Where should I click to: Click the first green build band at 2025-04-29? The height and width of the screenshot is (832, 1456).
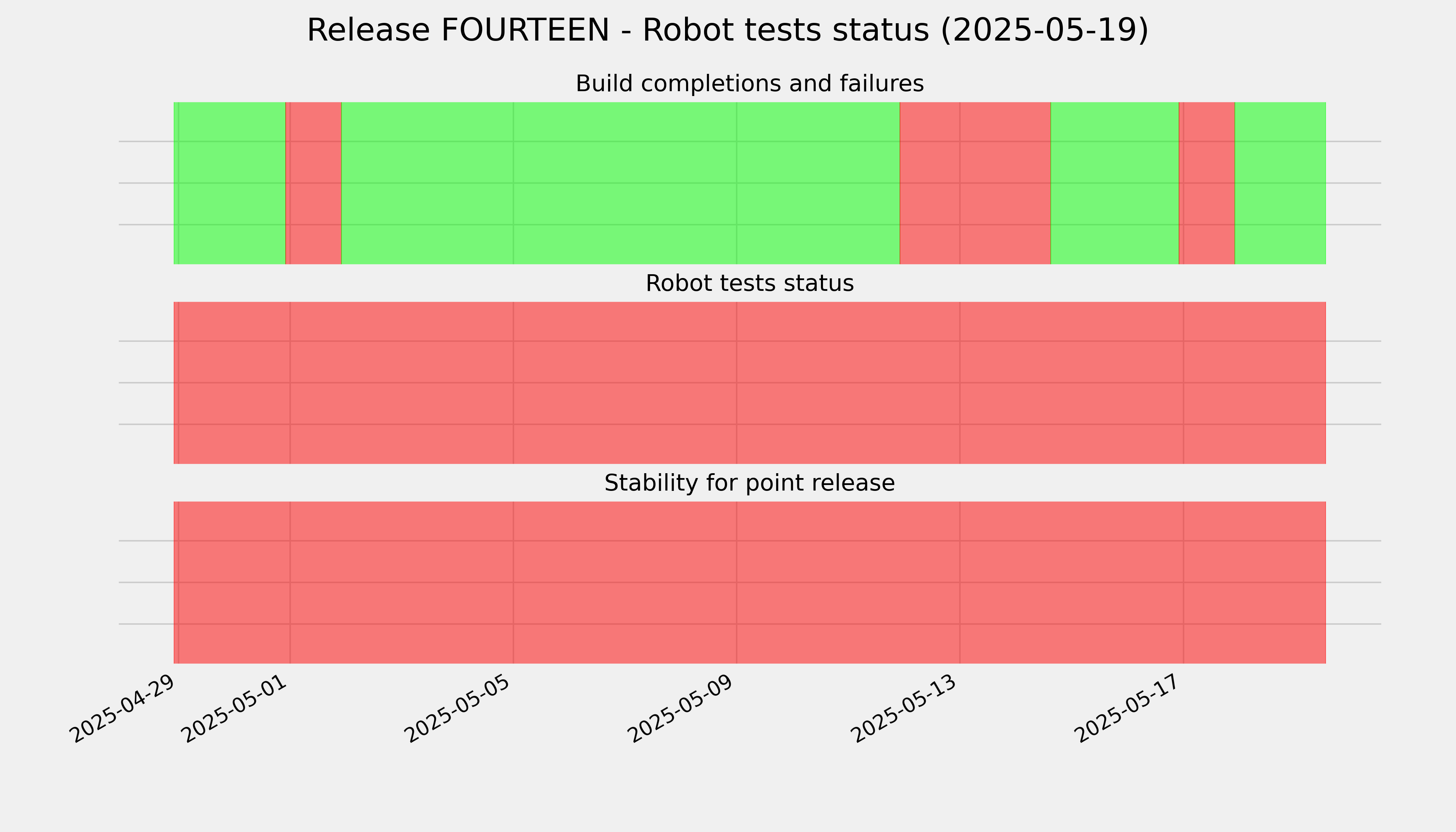(230, 183)
